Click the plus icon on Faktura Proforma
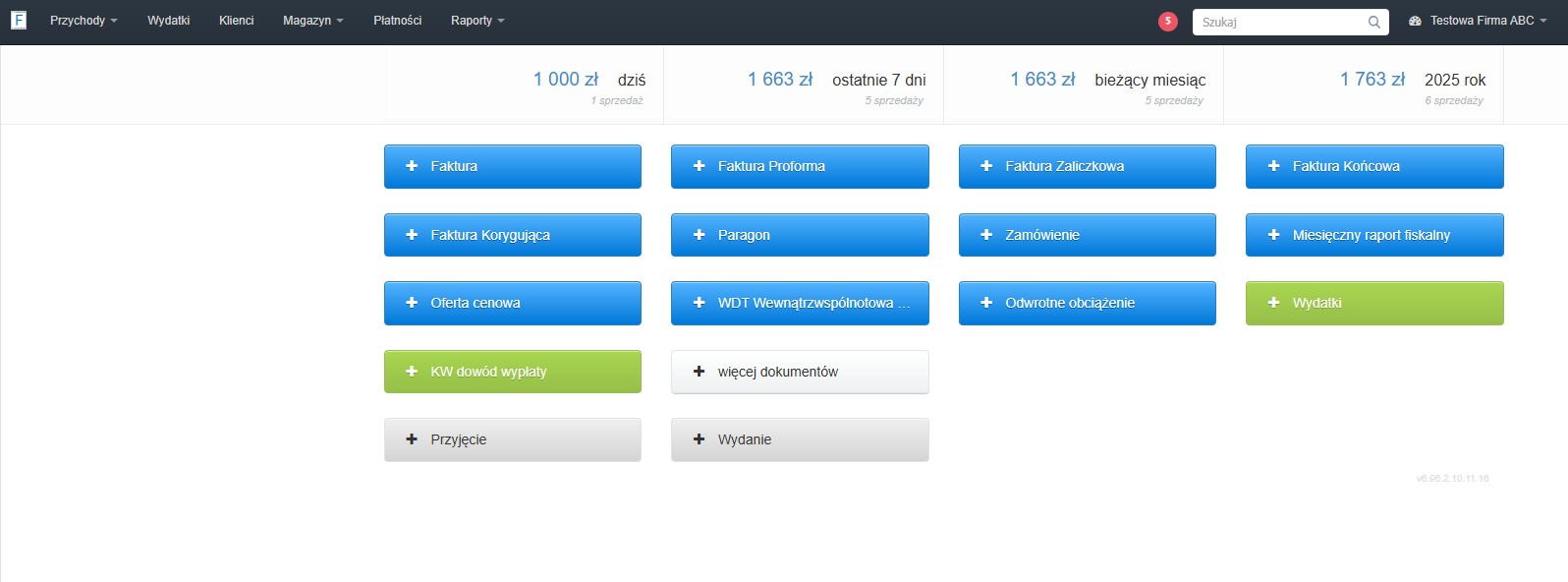Image resolution: width=1568 pixels, height=582 pixels. click(x=700, y=166)
